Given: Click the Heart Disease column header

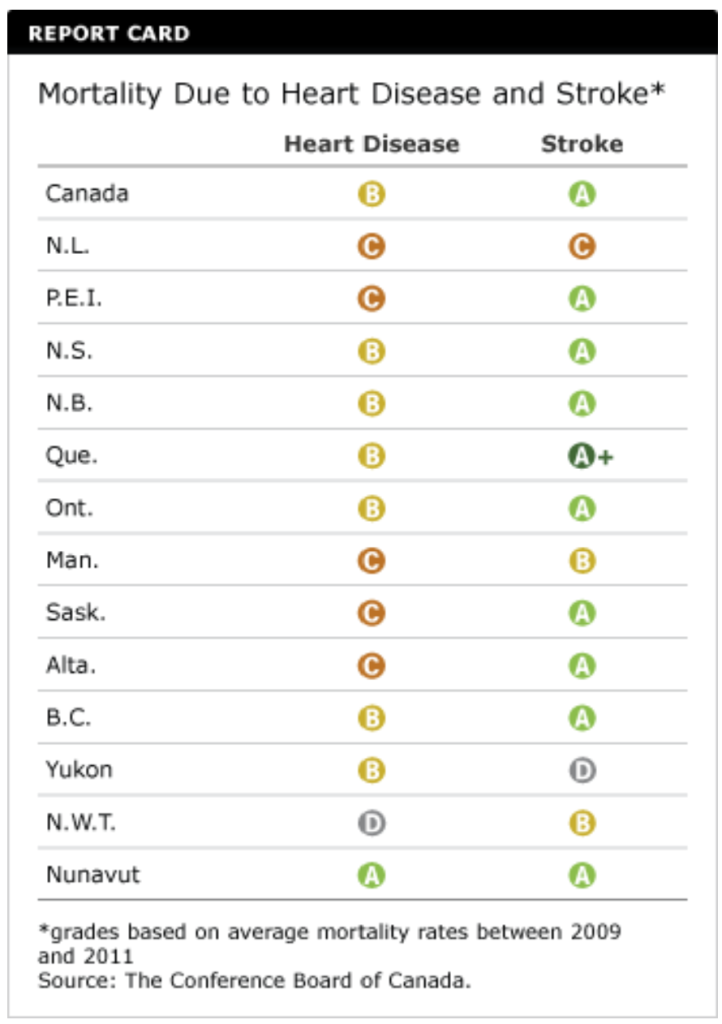Looking at the screenshot, I should pyautogui.click(x=371, y=144).
